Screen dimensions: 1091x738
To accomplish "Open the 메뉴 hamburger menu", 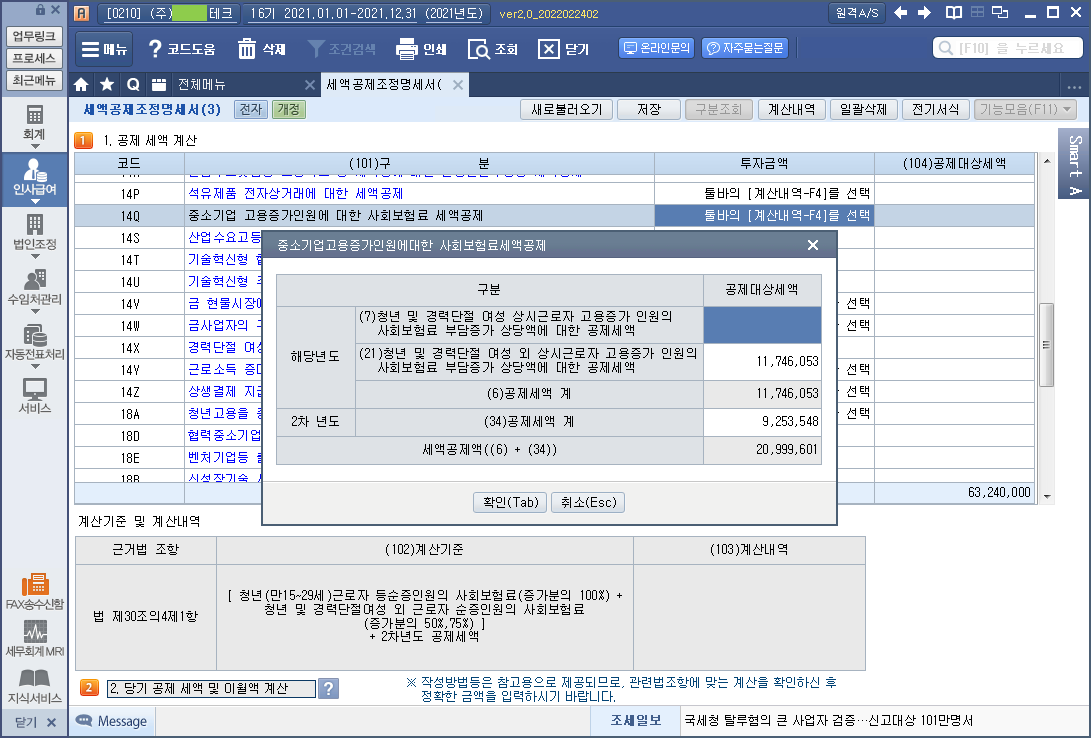I will [x=104, y=49].
